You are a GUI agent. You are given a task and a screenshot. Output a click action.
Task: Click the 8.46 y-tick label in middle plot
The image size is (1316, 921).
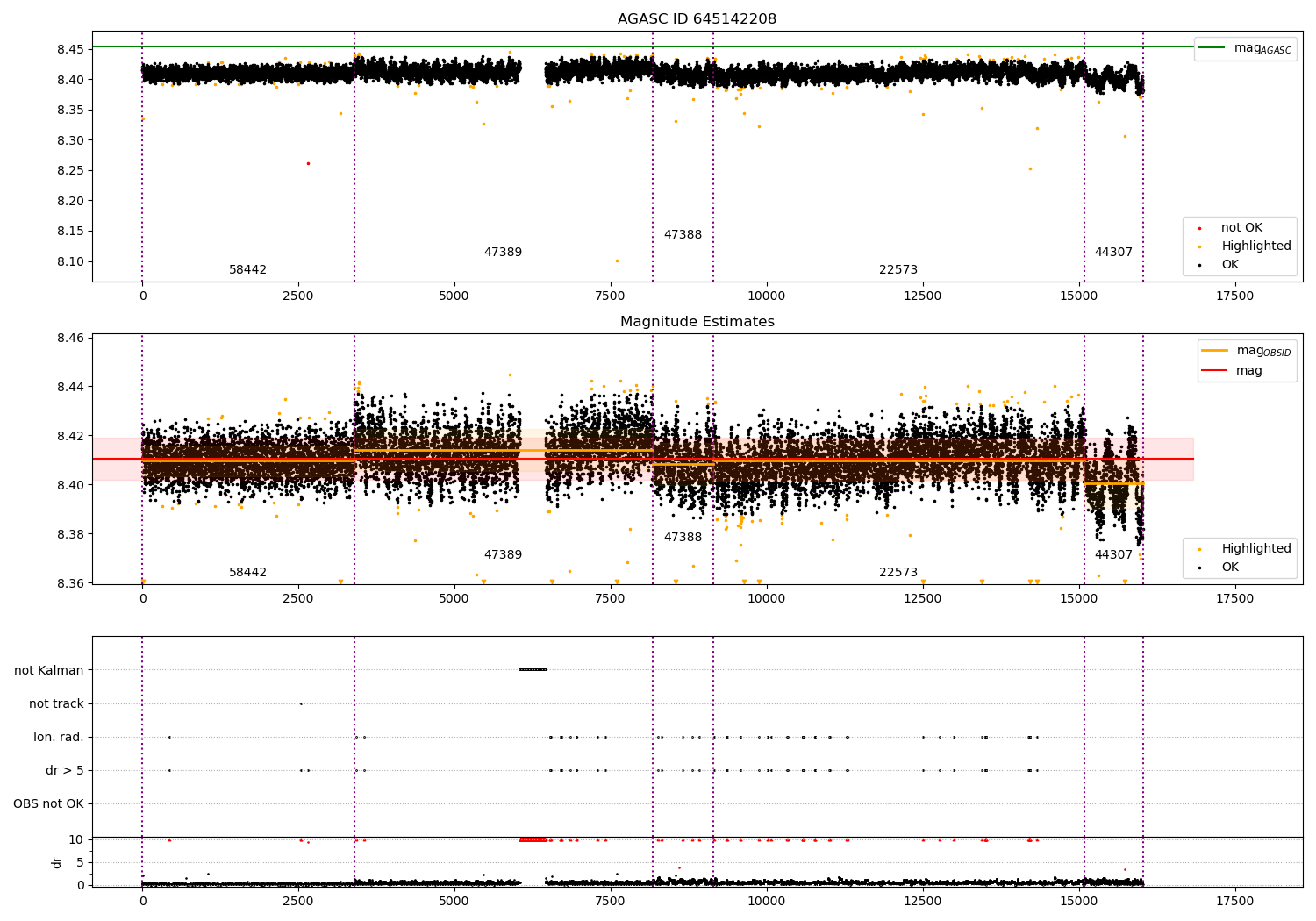pos(70,338)
